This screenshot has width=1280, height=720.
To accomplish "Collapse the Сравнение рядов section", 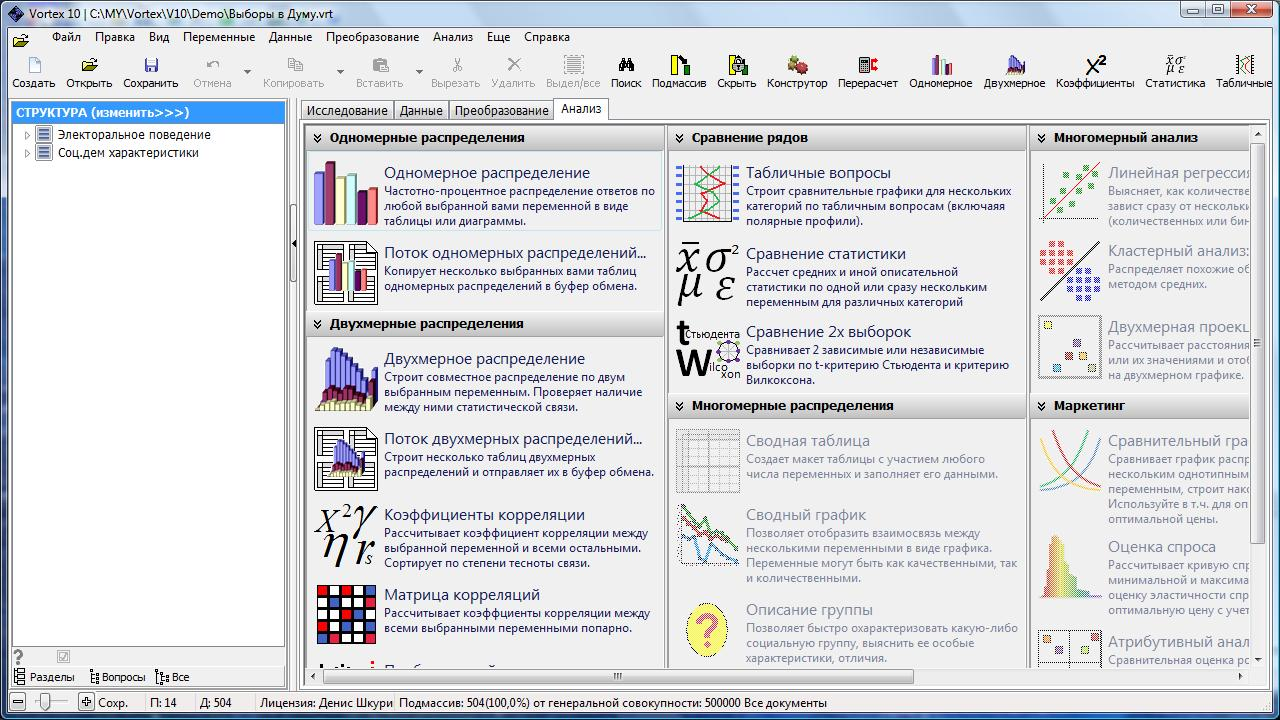I will [x=680, y=138].
